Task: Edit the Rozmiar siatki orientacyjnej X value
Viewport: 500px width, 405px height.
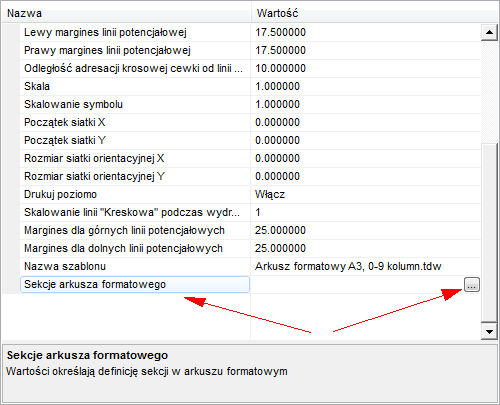Action: point(366,159)
